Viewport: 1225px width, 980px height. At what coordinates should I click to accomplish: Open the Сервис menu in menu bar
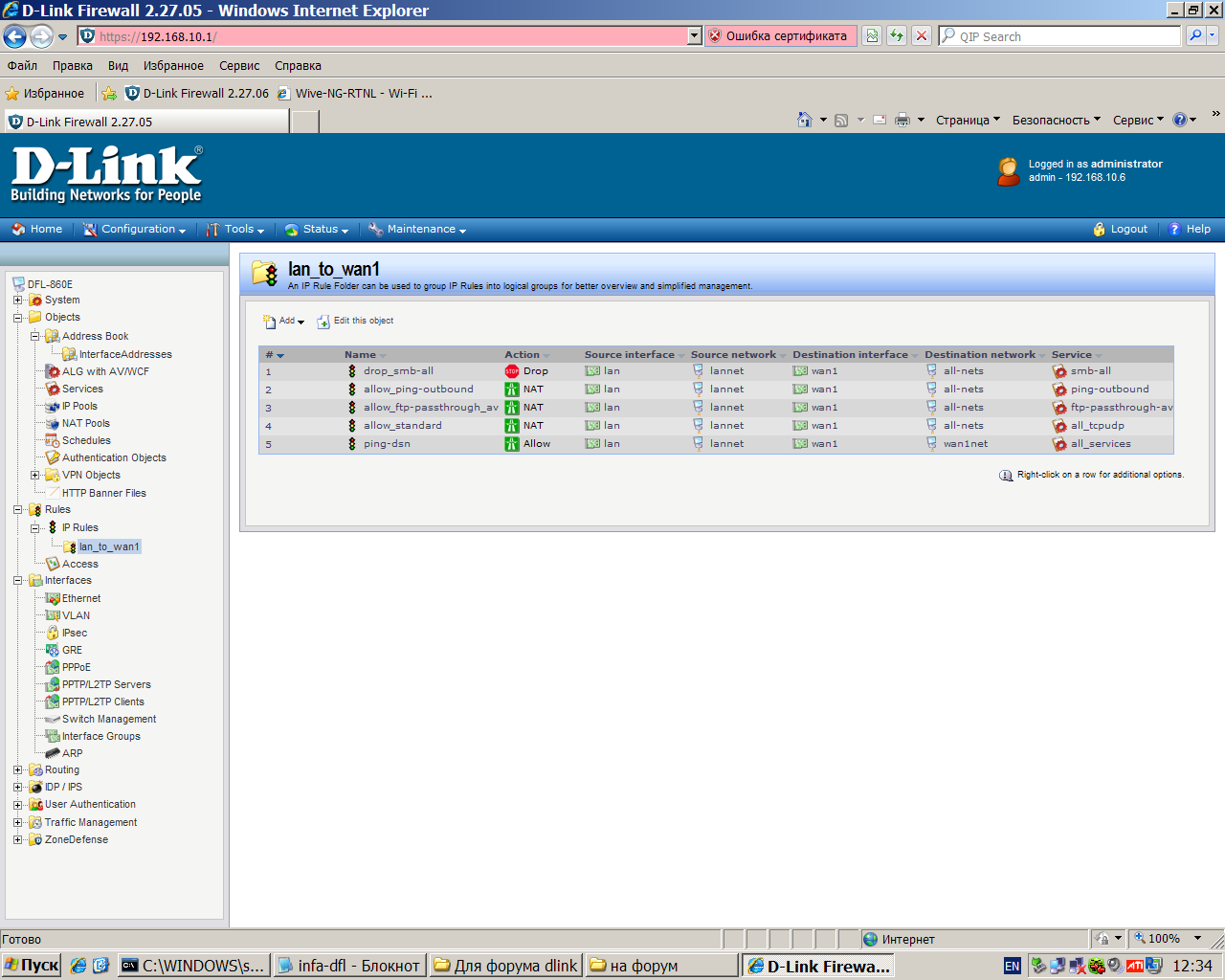tap(239, 66)
